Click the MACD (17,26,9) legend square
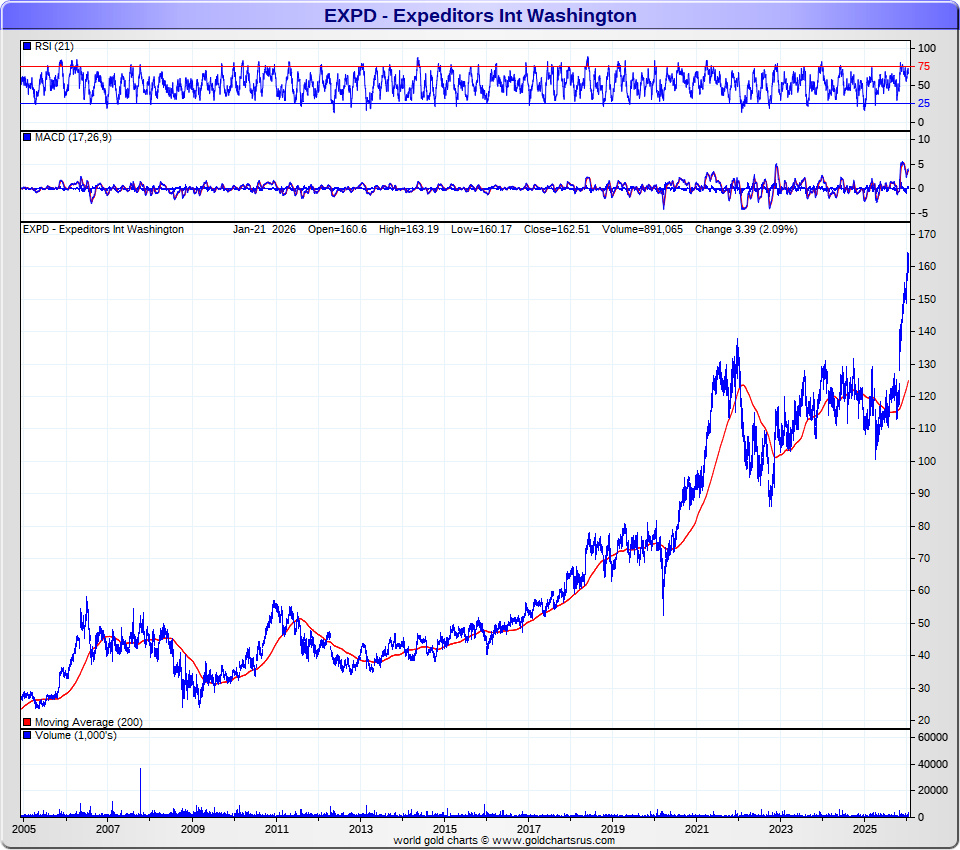The image size is (960, 850). pyautogui.click(x=27, y=137)
